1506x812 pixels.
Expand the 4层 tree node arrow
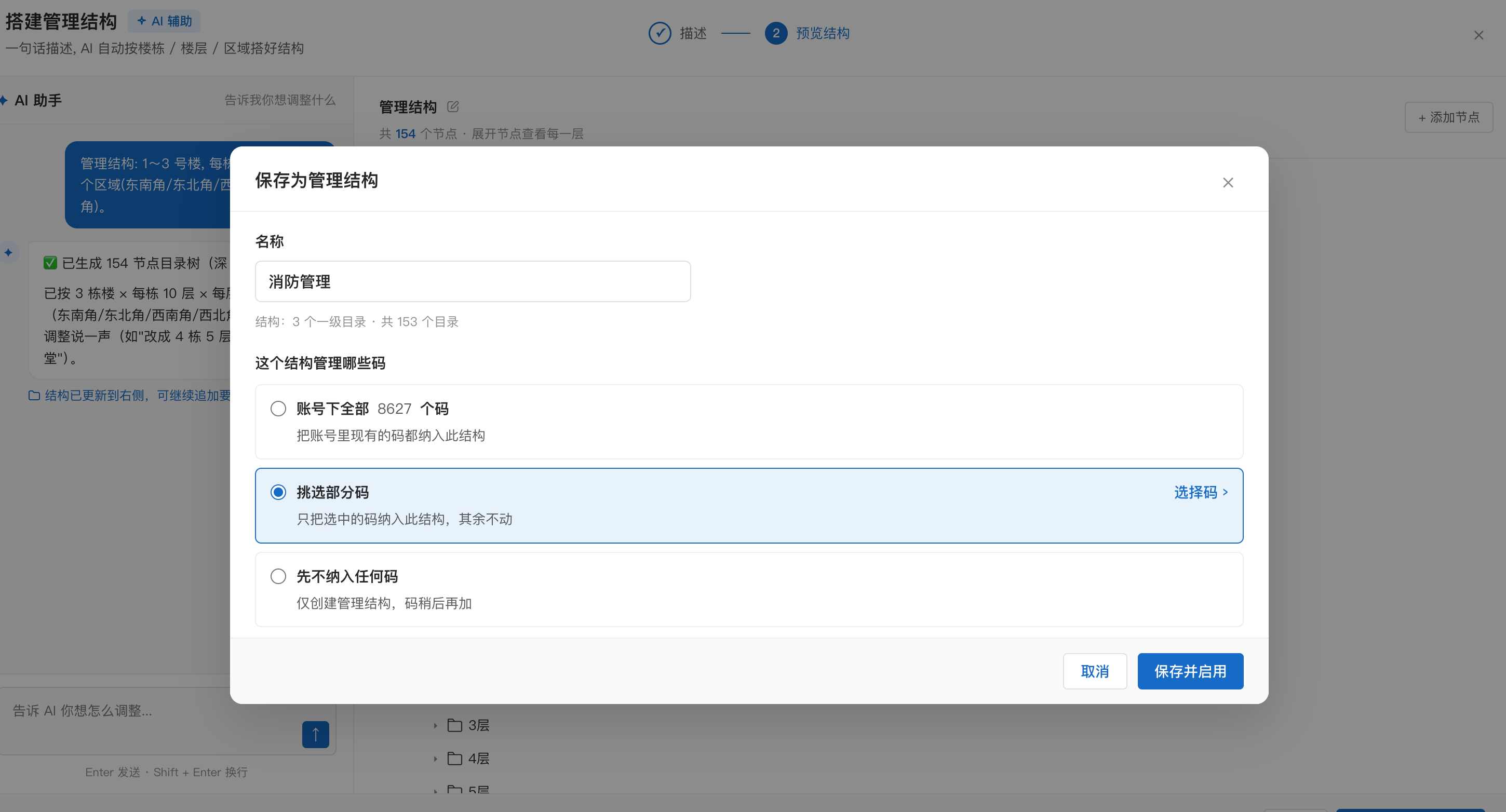[435, 759]
